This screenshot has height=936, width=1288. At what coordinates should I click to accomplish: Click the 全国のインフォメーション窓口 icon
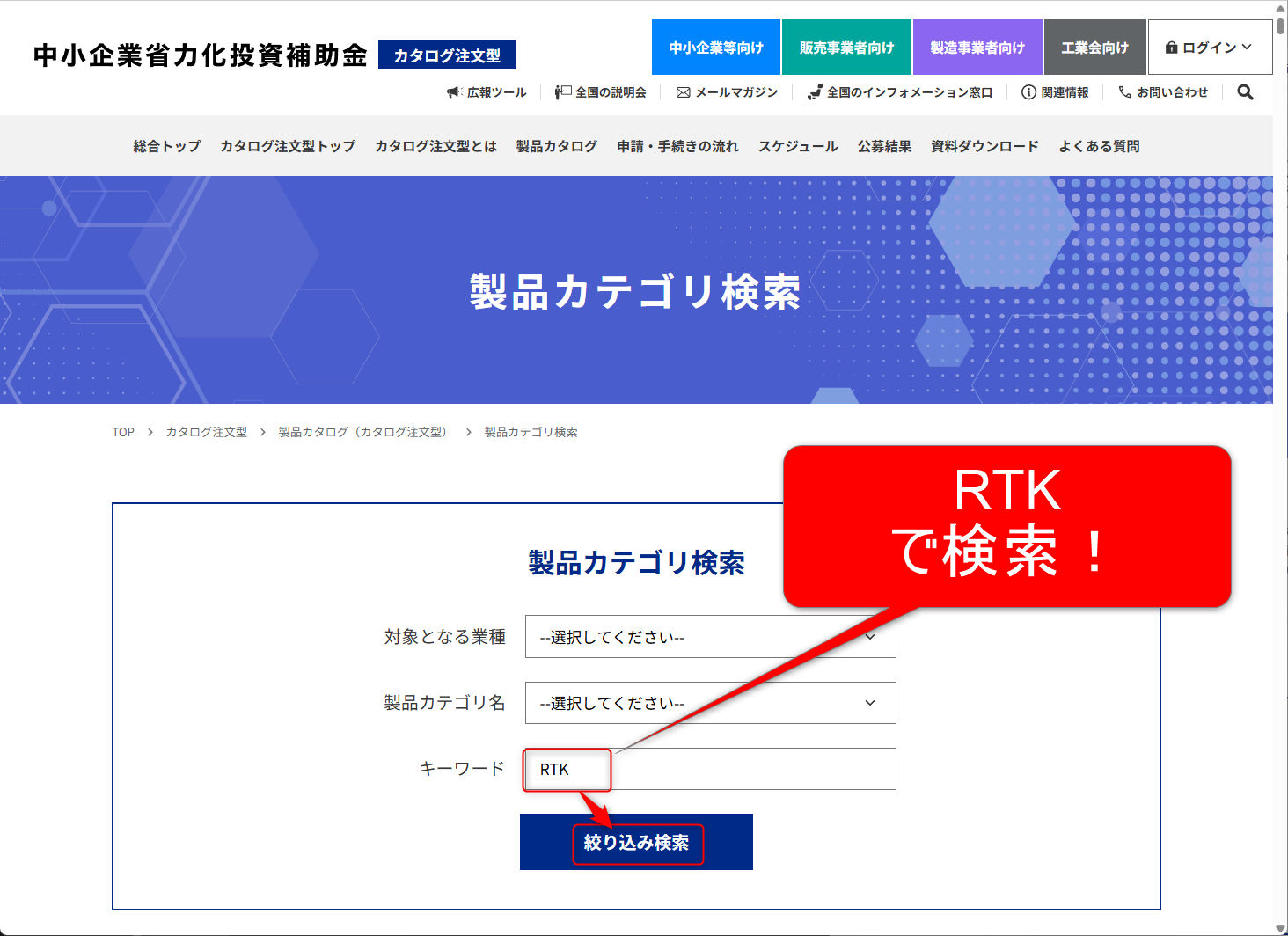coord(815,92)
